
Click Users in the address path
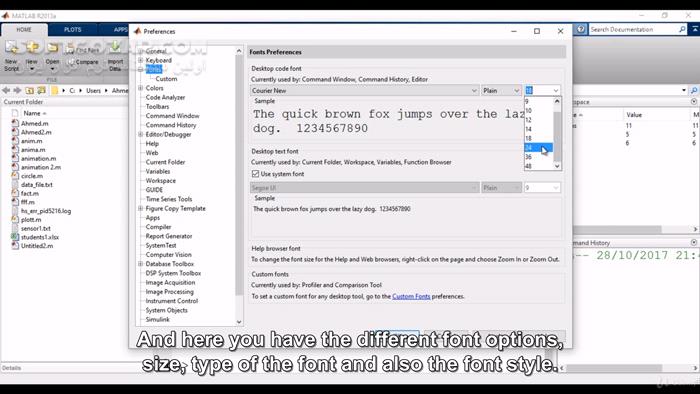click(93, 90)
